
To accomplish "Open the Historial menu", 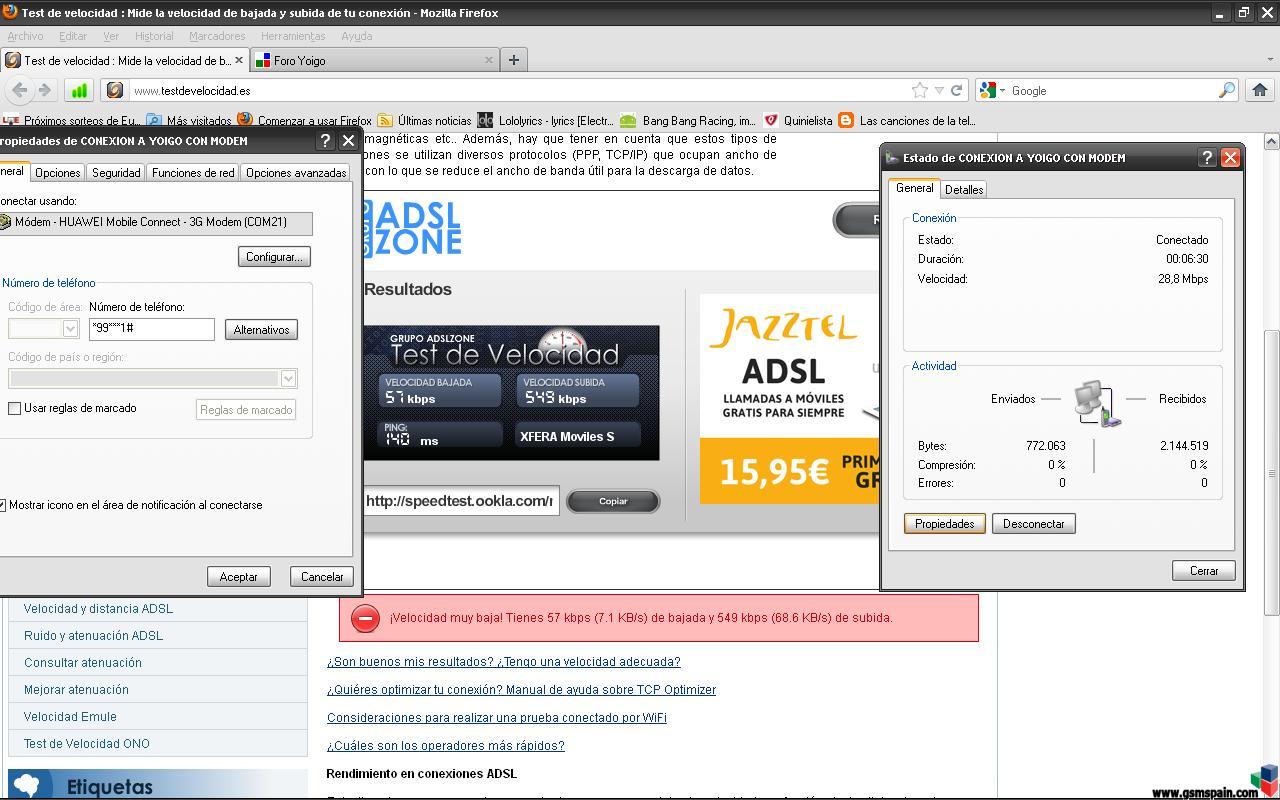I will [x=154, y=36].
